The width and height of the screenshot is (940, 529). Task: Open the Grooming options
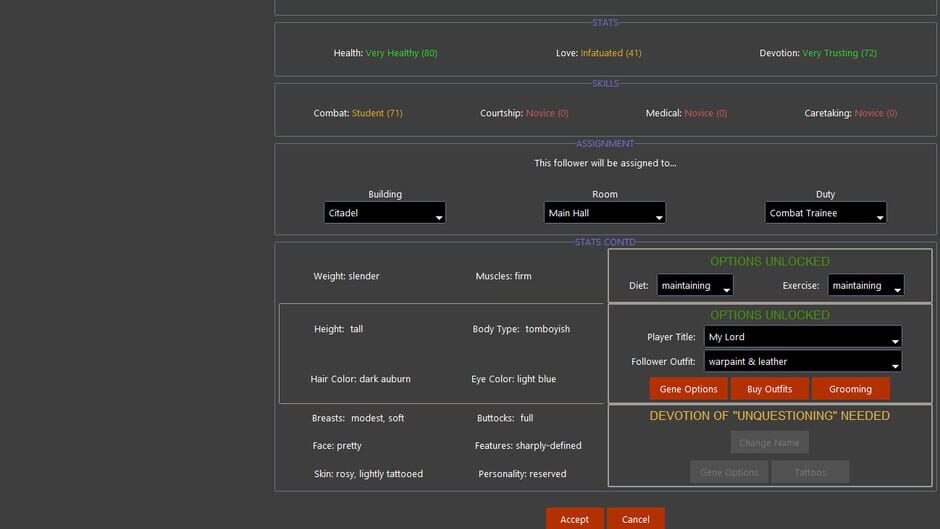coord(850,389)
